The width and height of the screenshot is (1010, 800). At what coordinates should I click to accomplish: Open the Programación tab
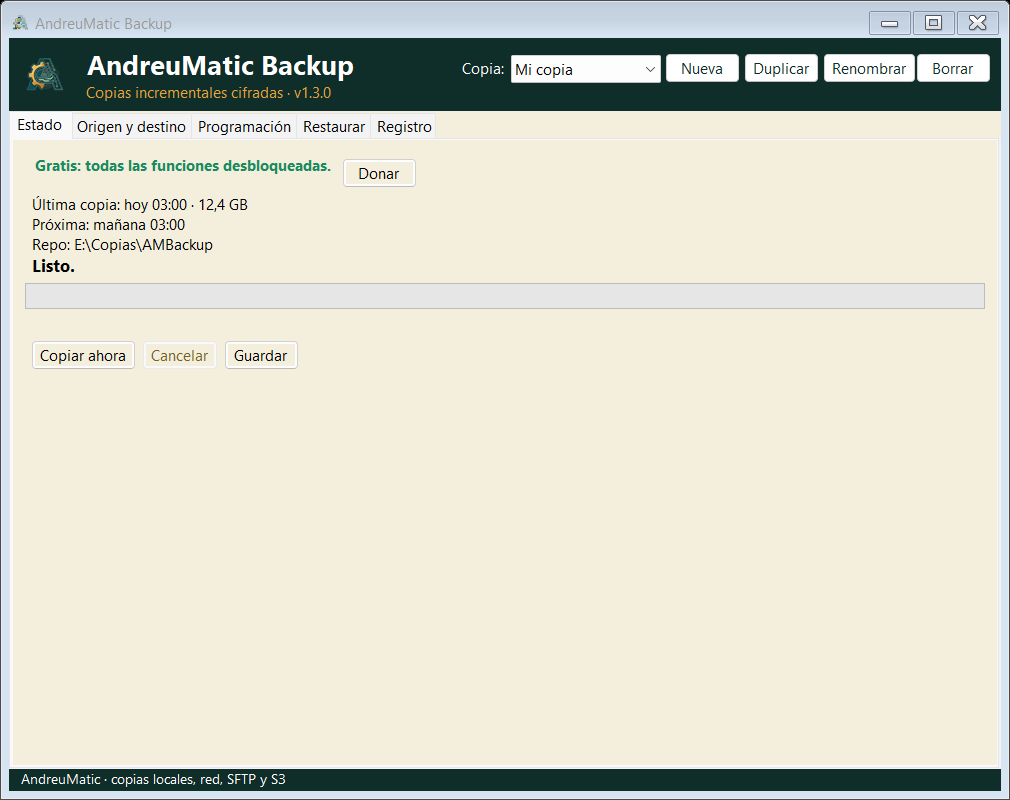[x=244, y=127]
